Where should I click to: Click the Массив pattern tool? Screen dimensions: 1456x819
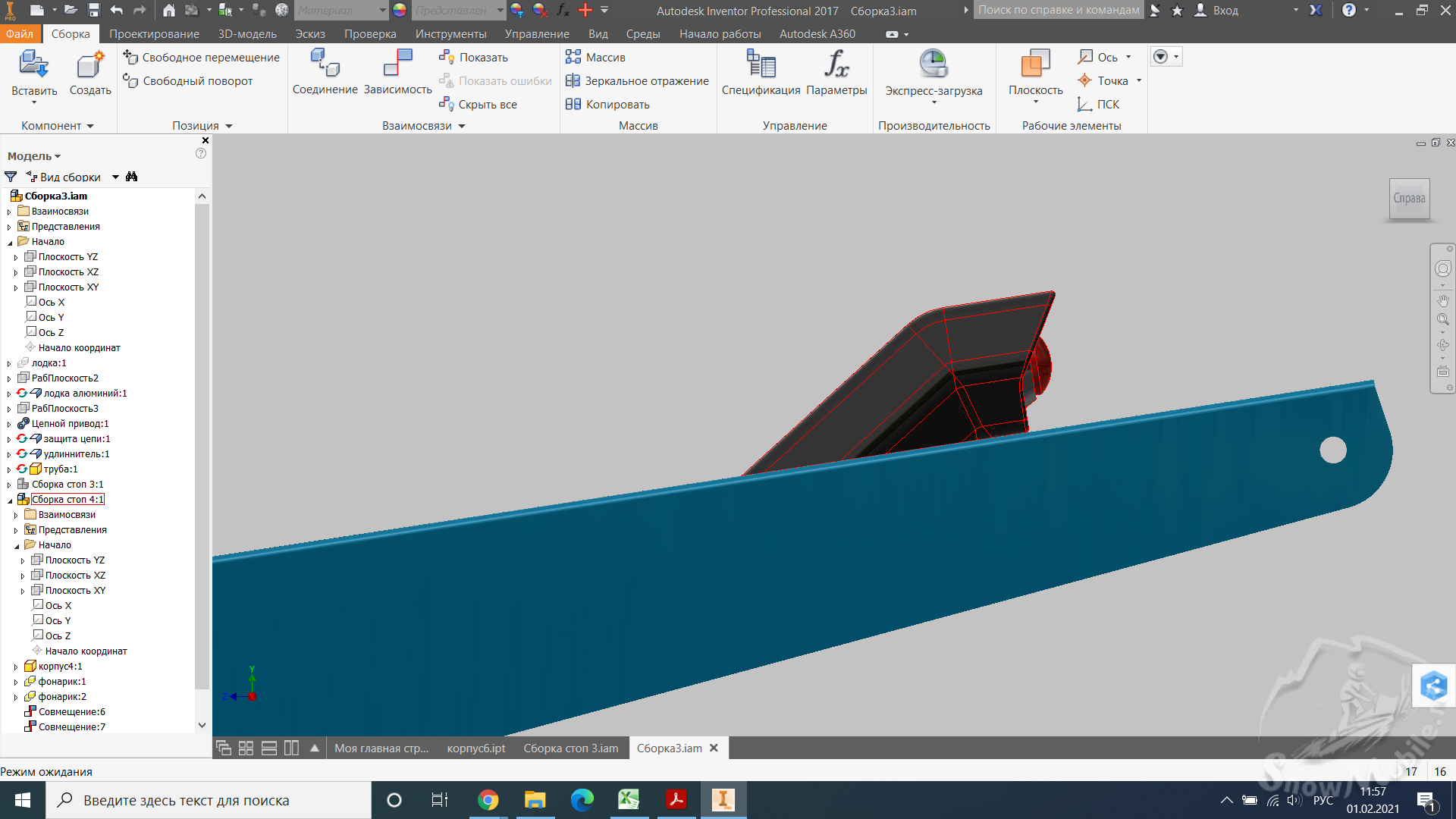pyautogui.click(x=595, y=58)
